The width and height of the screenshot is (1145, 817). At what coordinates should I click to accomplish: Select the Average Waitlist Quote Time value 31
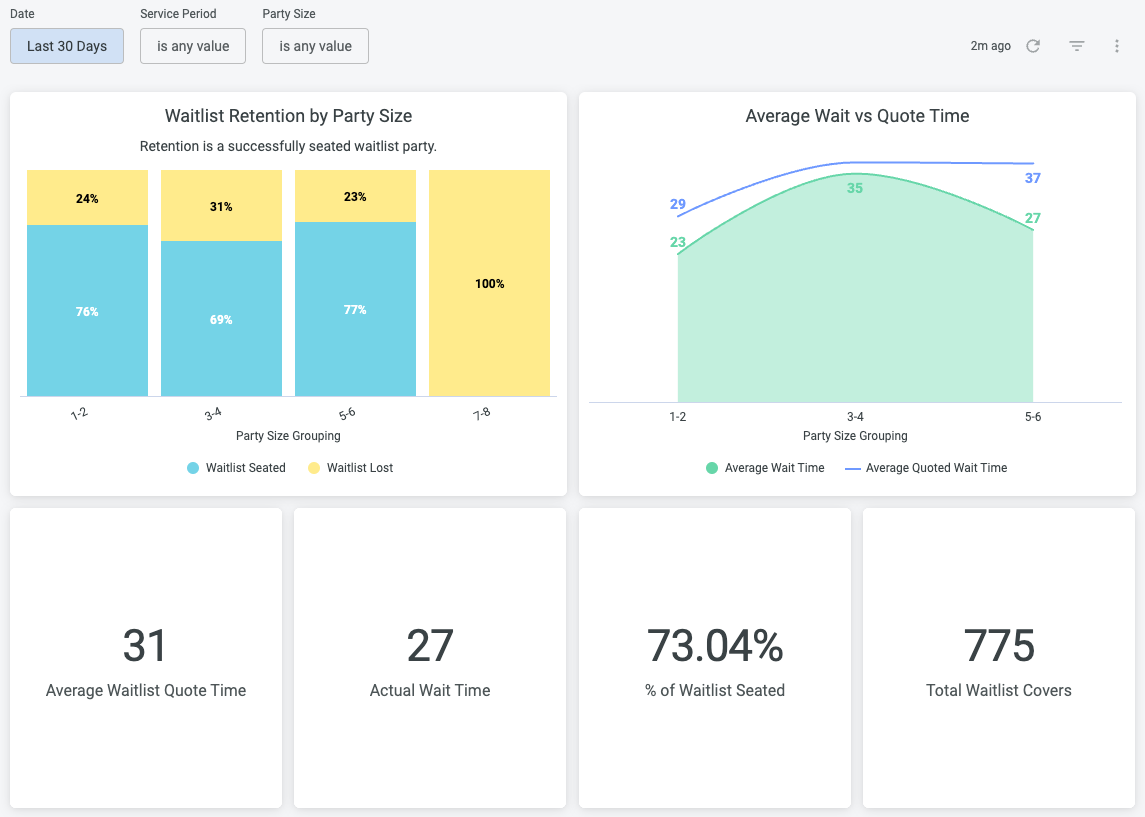tap(145, 647)
